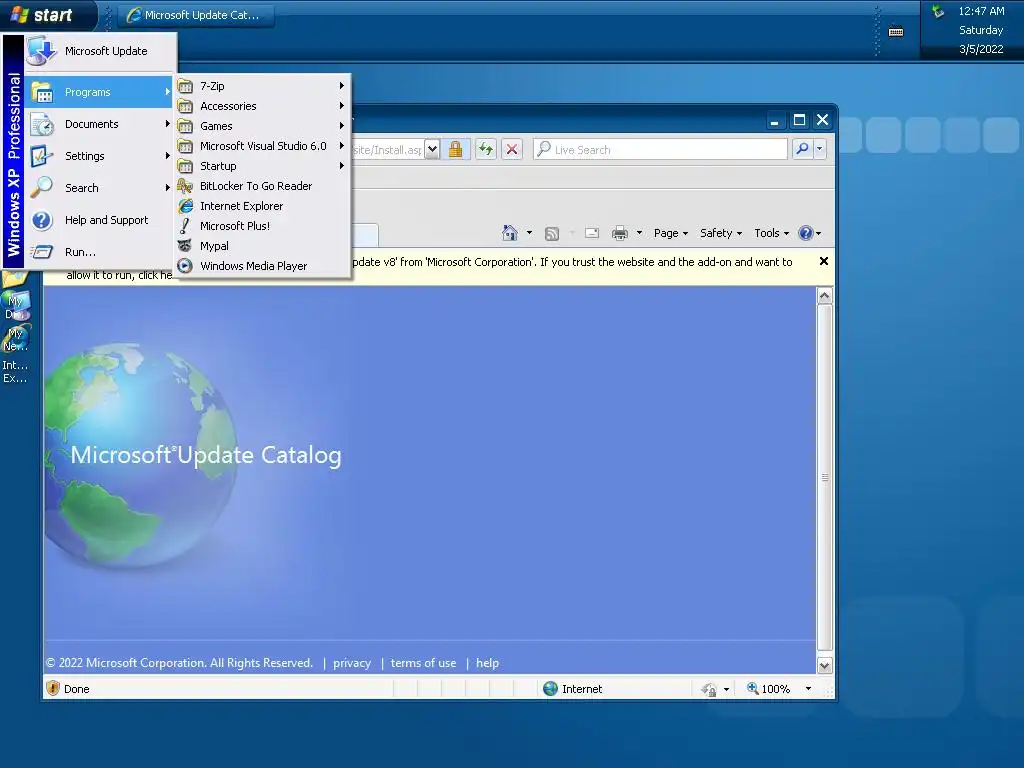1024x768 pixels.
Task: Open the Page menu
Action: pyautogui.click(x=671, y=233)
